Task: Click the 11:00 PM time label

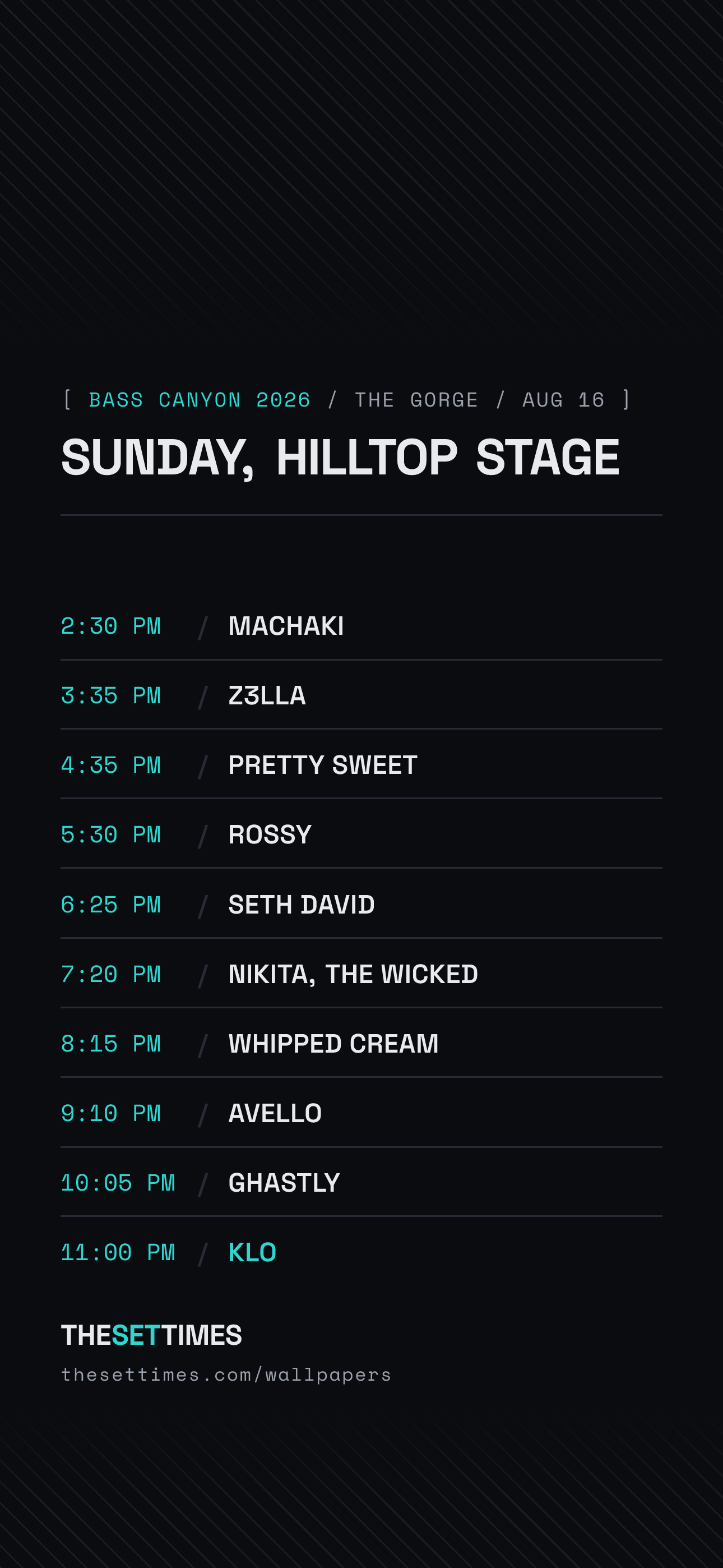Action: [118, 1253]
